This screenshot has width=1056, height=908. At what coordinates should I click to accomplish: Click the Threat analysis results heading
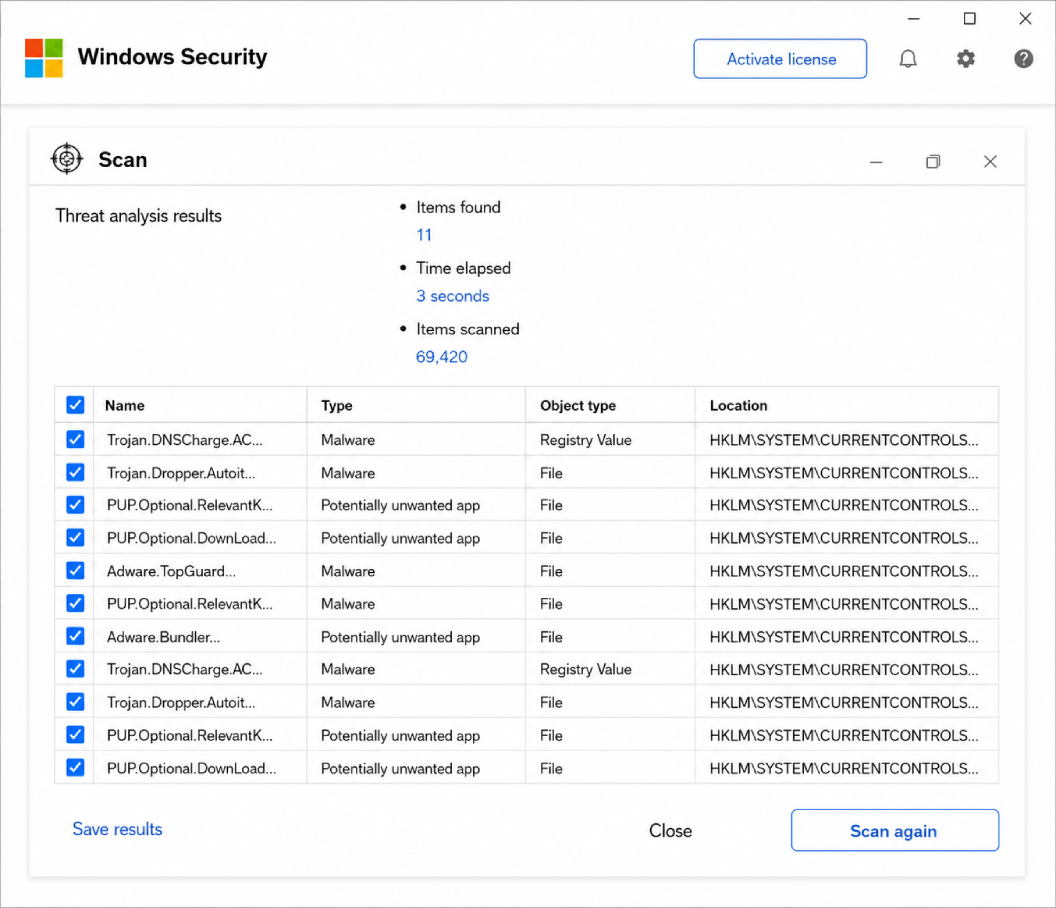[x=138, y=216]
